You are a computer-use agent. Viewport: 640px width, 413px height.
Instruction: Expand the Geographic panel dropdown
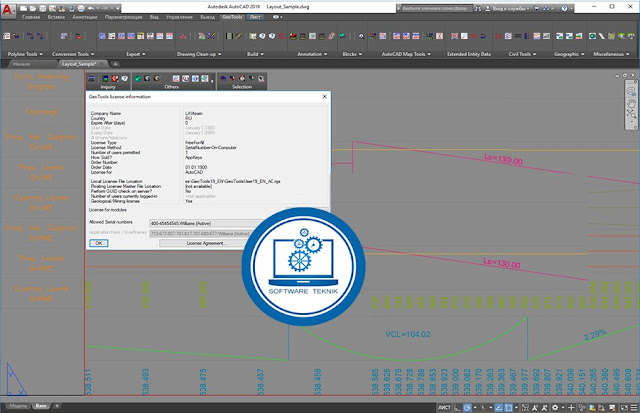coord(583,54)
